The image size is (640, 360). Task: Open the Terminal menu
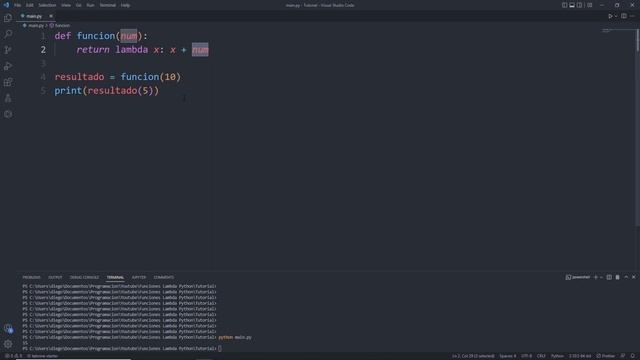108,5
